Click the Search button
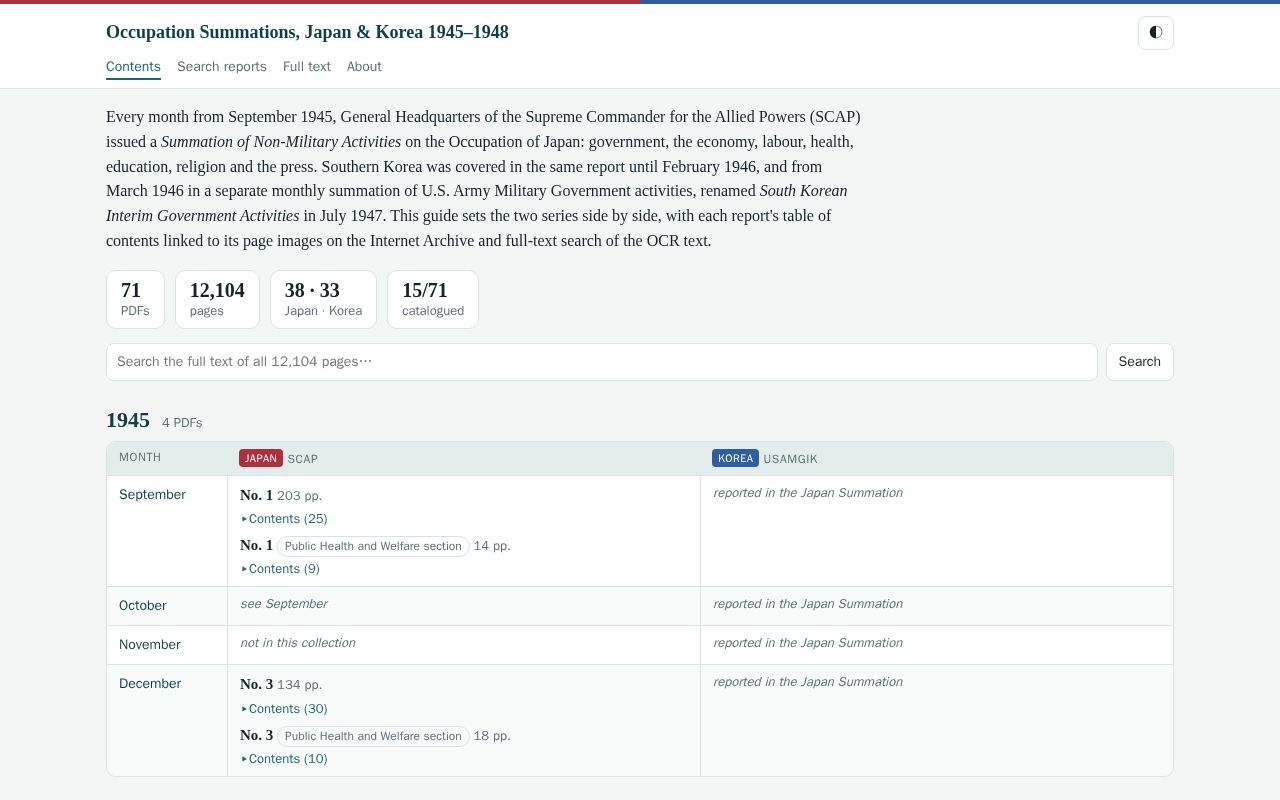The height and width of the screenshot is (800, 1280). 1139,362
